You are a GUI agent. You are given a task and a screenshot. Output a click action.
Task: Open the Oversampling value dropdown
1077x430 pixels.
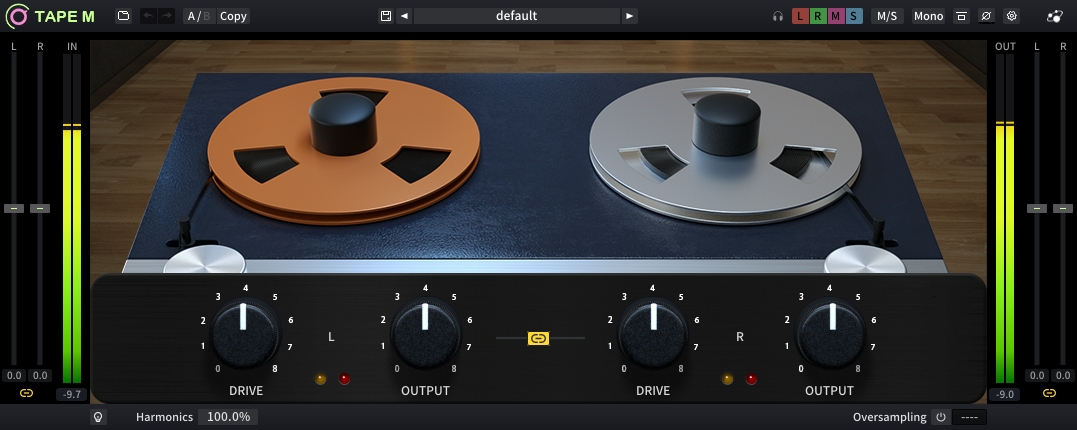969,417
